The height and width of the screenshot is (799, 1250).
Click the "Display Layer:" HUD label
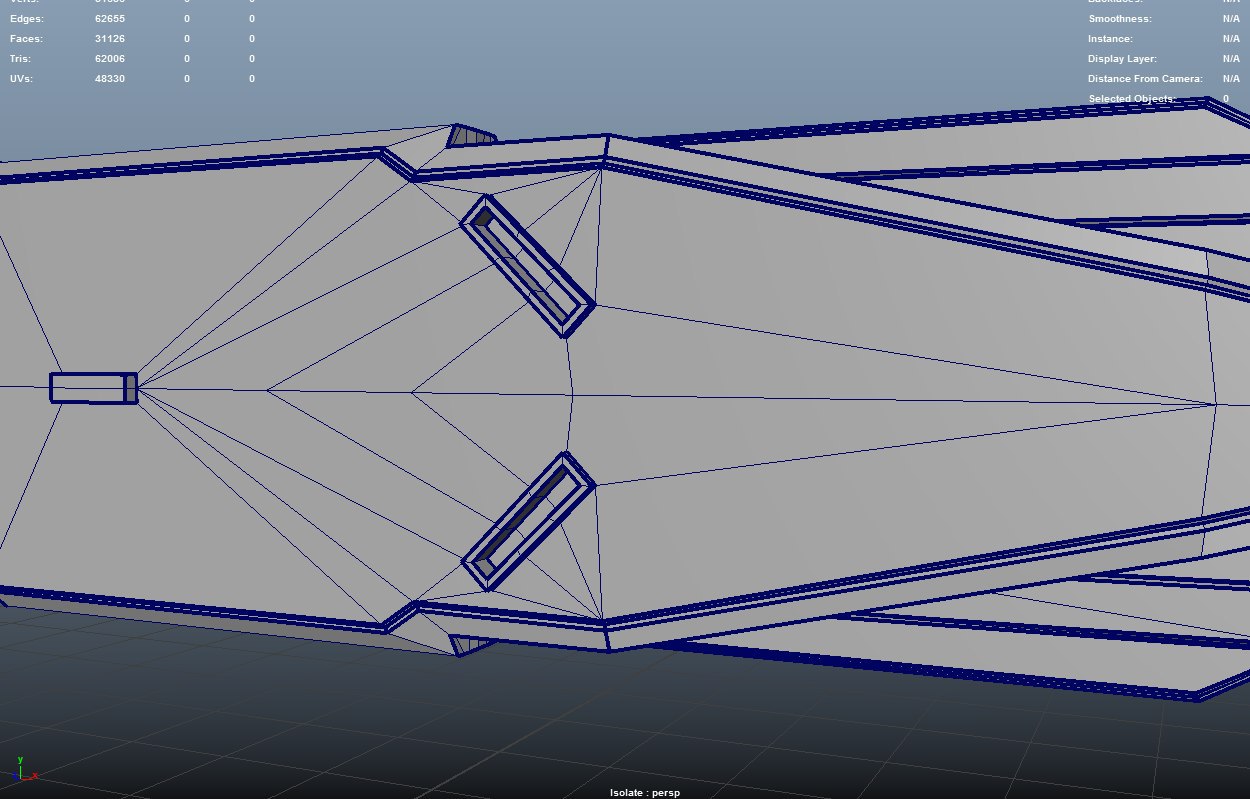[x=1122, y=59]
